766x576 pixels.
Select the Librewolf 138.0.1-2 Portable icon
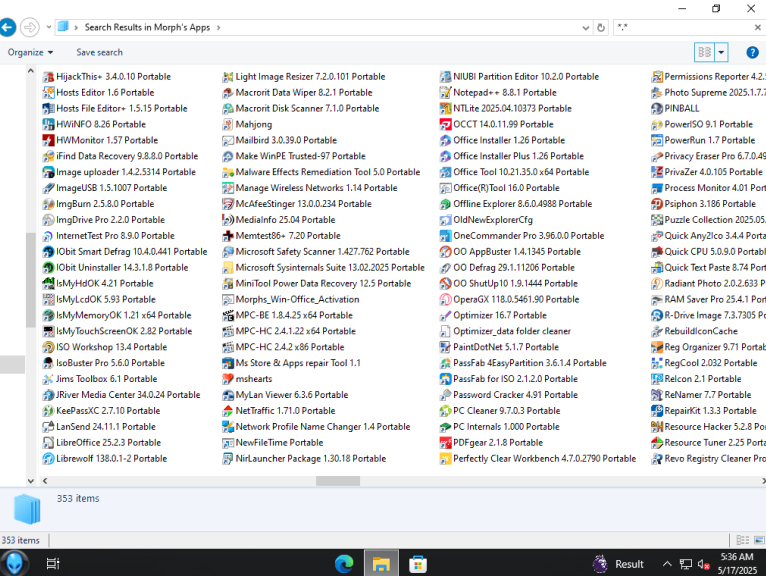48,459
